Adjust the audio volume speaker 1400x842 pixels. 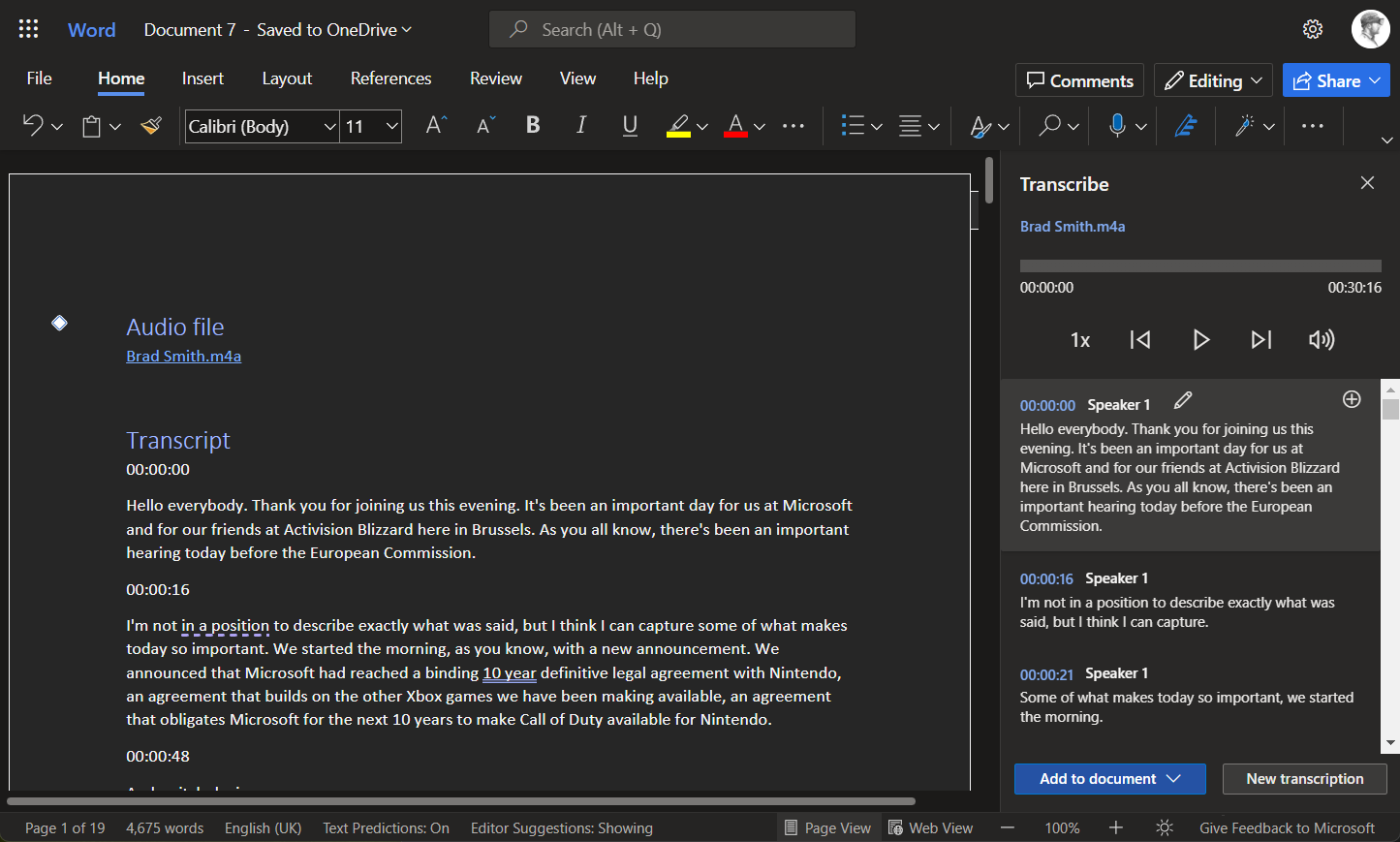[1322, 339]
